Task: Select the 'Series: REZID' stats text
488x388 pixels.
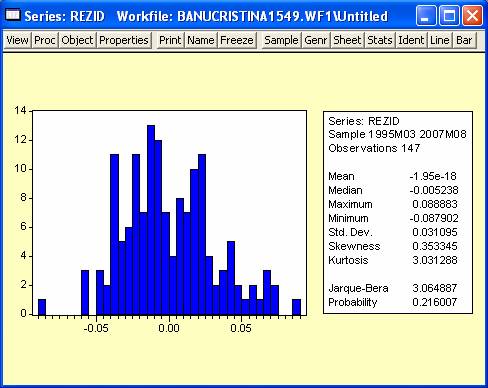Action: point(364,121)
